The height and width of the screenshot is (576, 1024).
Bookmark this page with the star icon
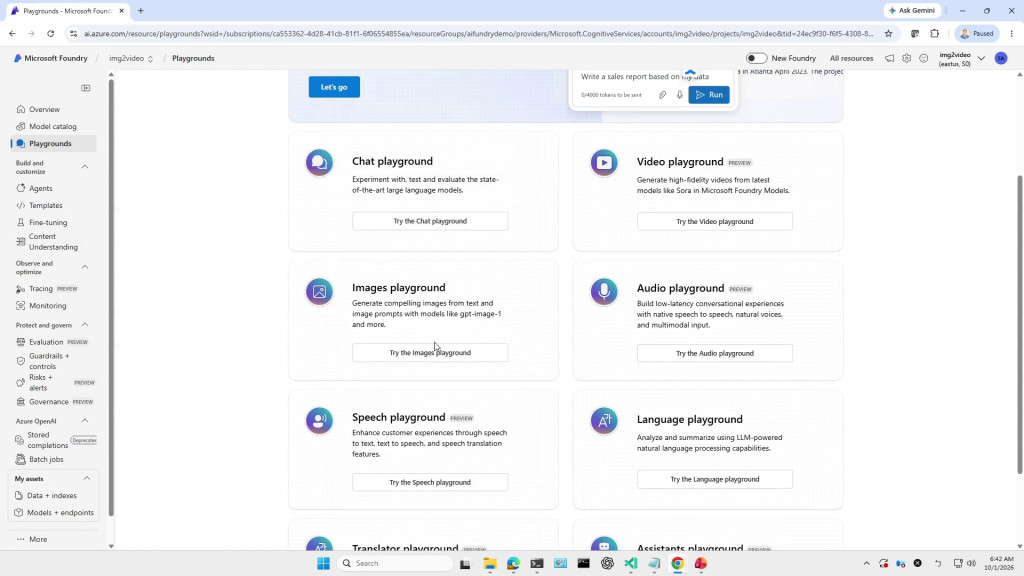pyautogui.click(x=888, y=33)
